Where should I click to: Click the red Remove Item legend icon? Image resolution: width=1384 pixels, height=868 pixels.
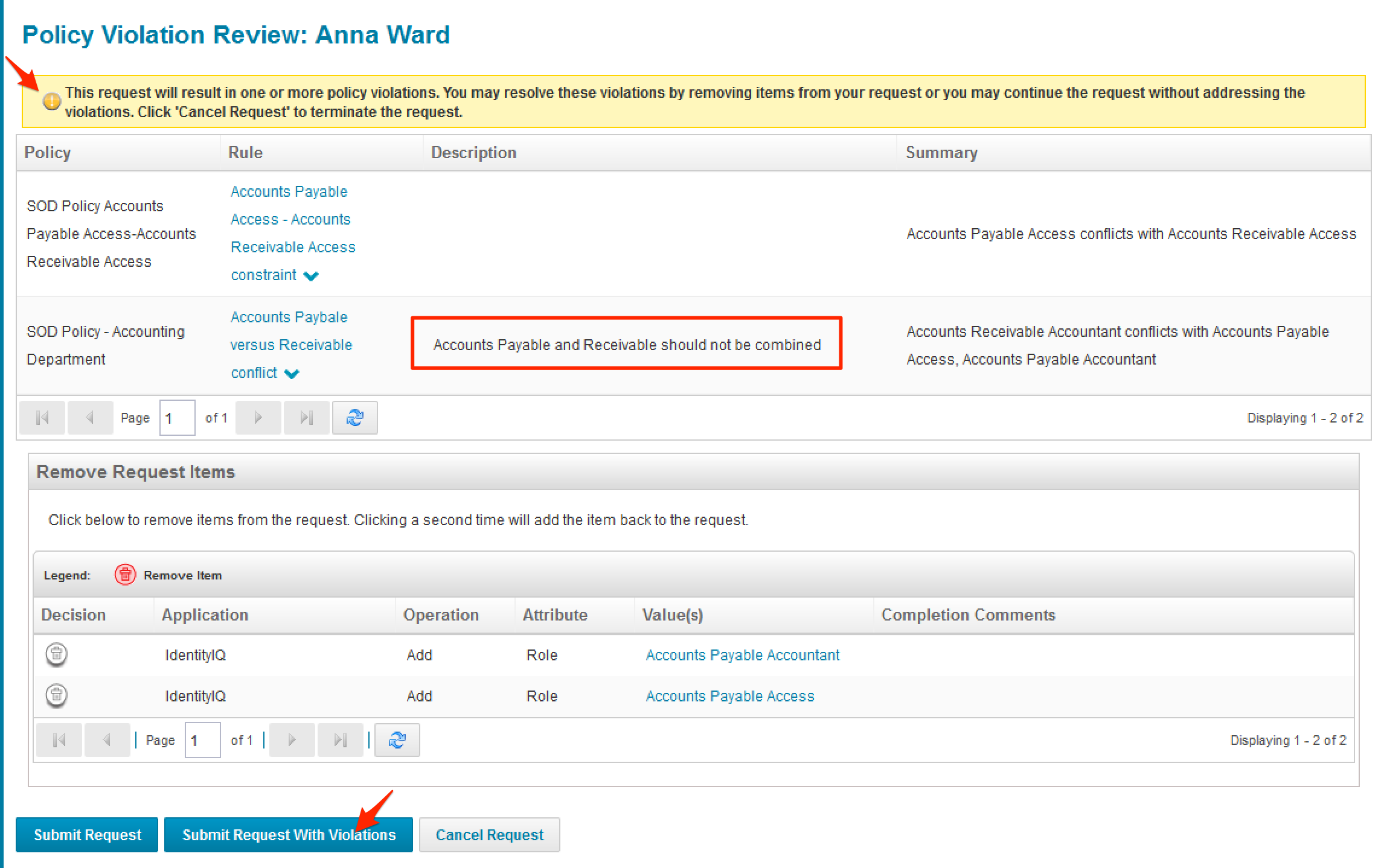point(125,575)
